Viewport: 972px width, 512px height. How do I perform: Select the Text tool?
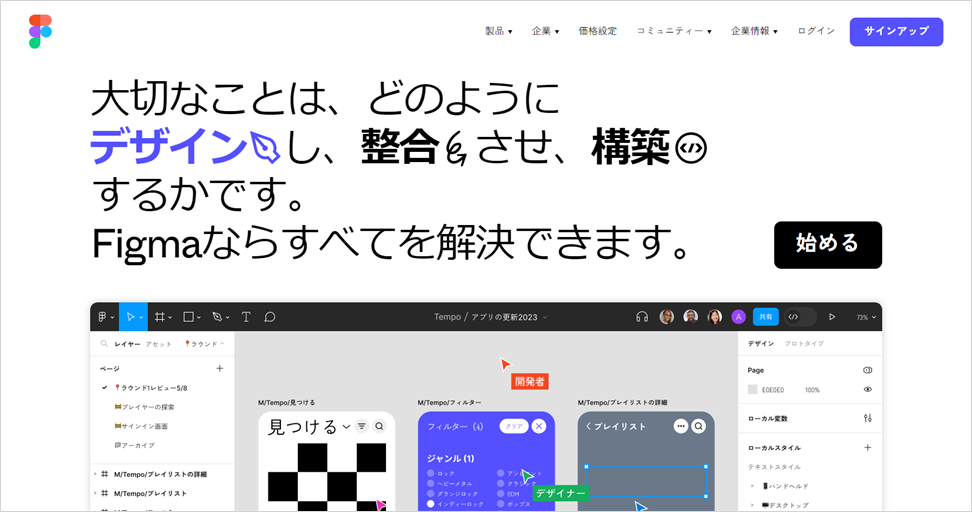click(x=246, y=317)
